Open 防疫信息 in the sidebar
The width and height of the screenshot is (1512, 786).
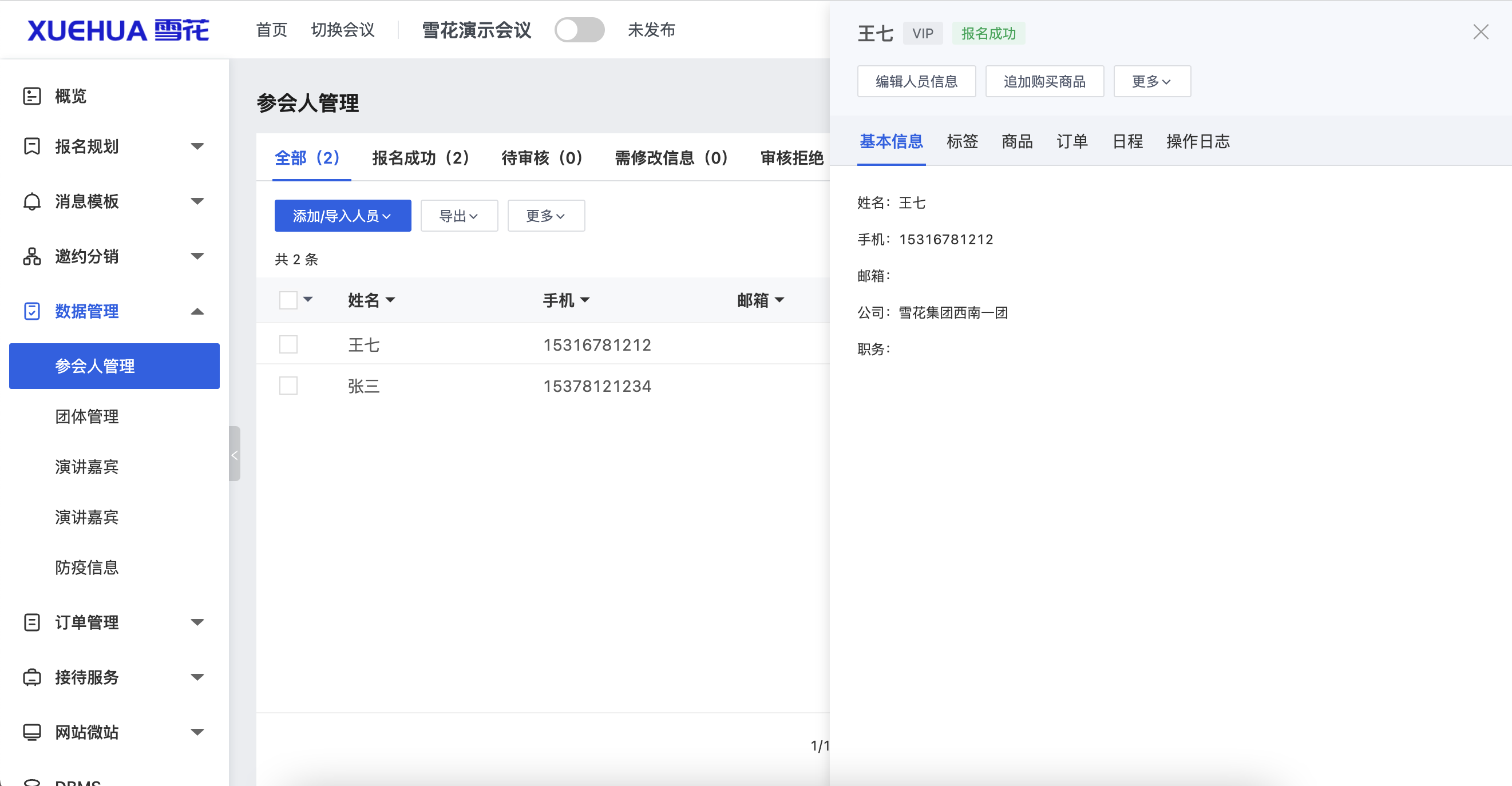tap(87, 567)
